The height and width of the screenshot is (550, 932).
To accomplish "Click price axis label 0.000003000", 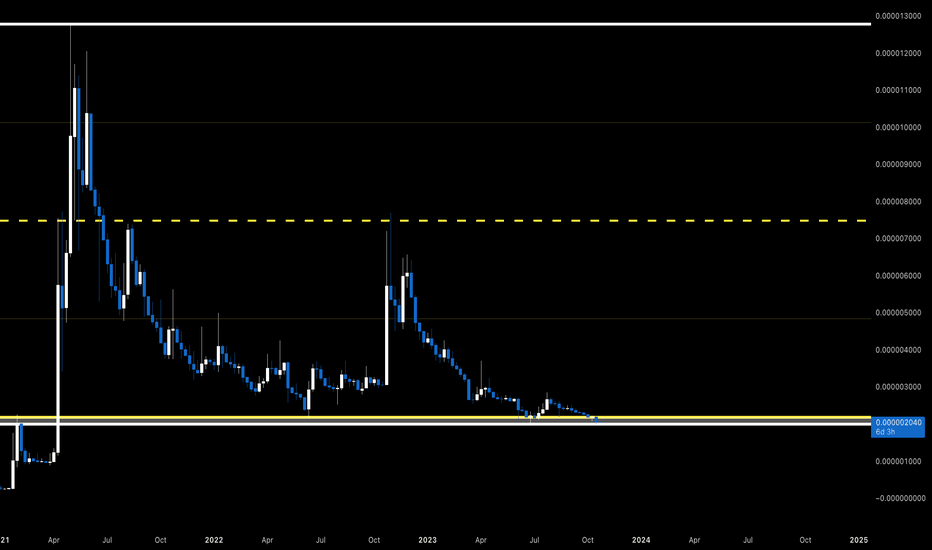I will point(898,387).
